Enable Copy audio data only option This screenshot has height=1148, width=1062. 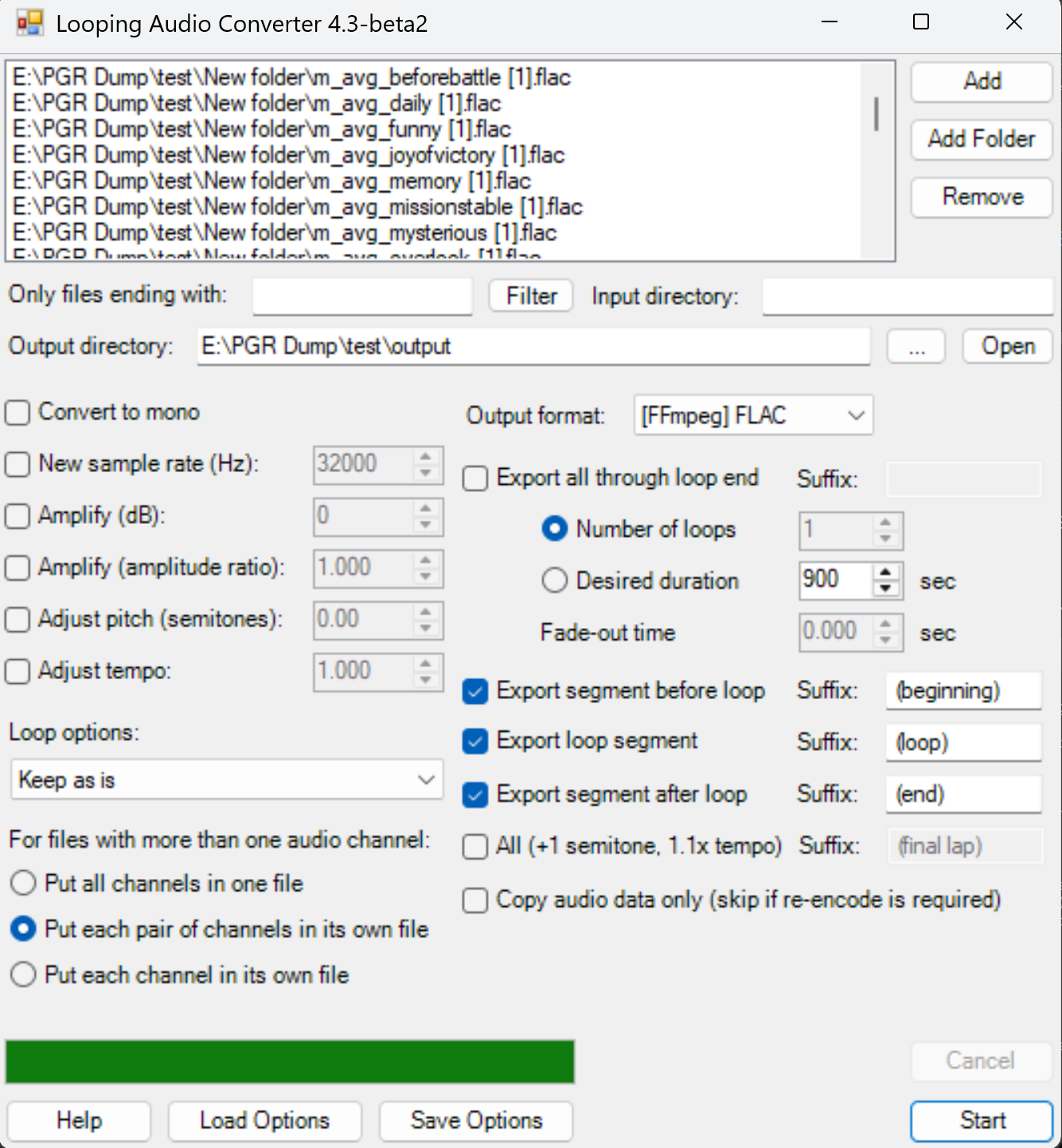[475, 900]
